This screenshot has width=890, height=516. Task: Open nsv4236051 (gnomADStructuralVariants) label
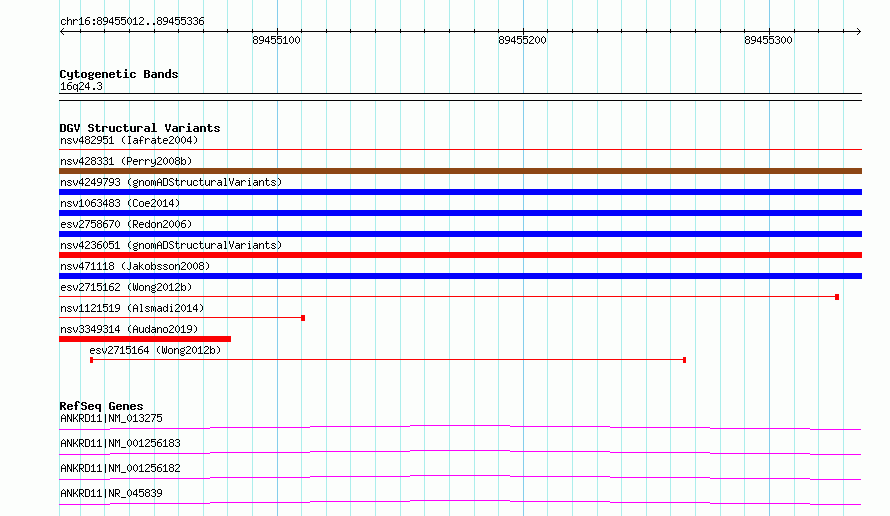(171, 245)
